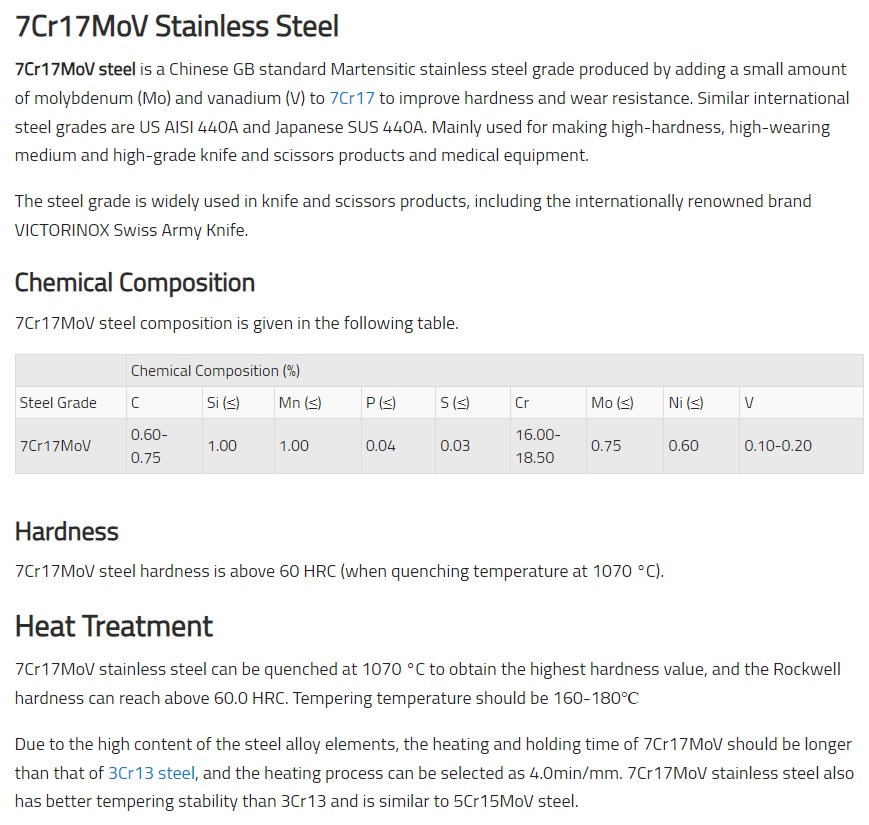This screenshot has width=869, height=825.
Task: Select the vanadium value 0.10-0.20 cell
Action: tap(801, 446)
